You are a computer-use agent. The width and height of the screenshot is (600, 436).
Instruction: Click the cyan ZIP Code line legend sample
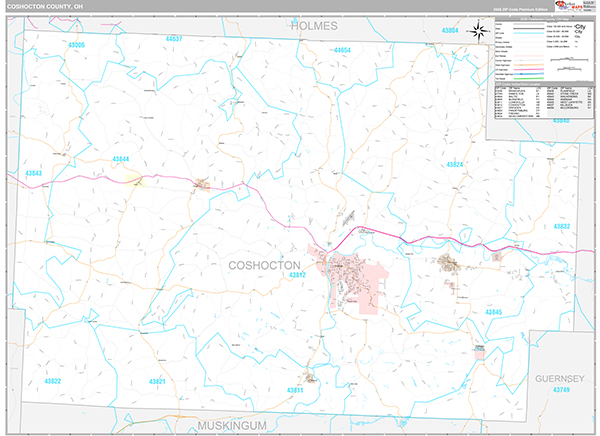click(x=528, y=33)
